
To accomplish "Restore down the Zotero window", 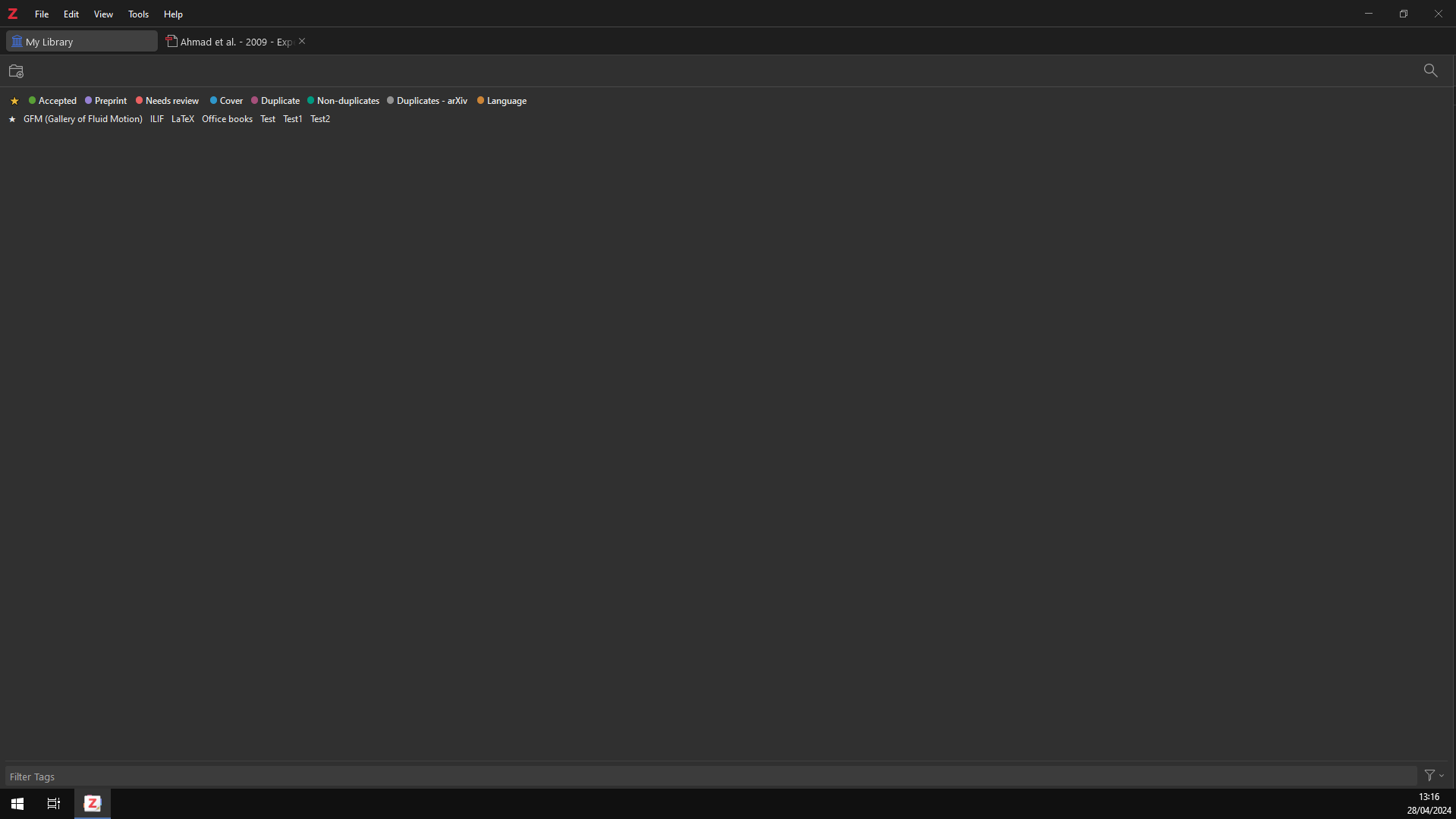I will tap(1404, 14).
